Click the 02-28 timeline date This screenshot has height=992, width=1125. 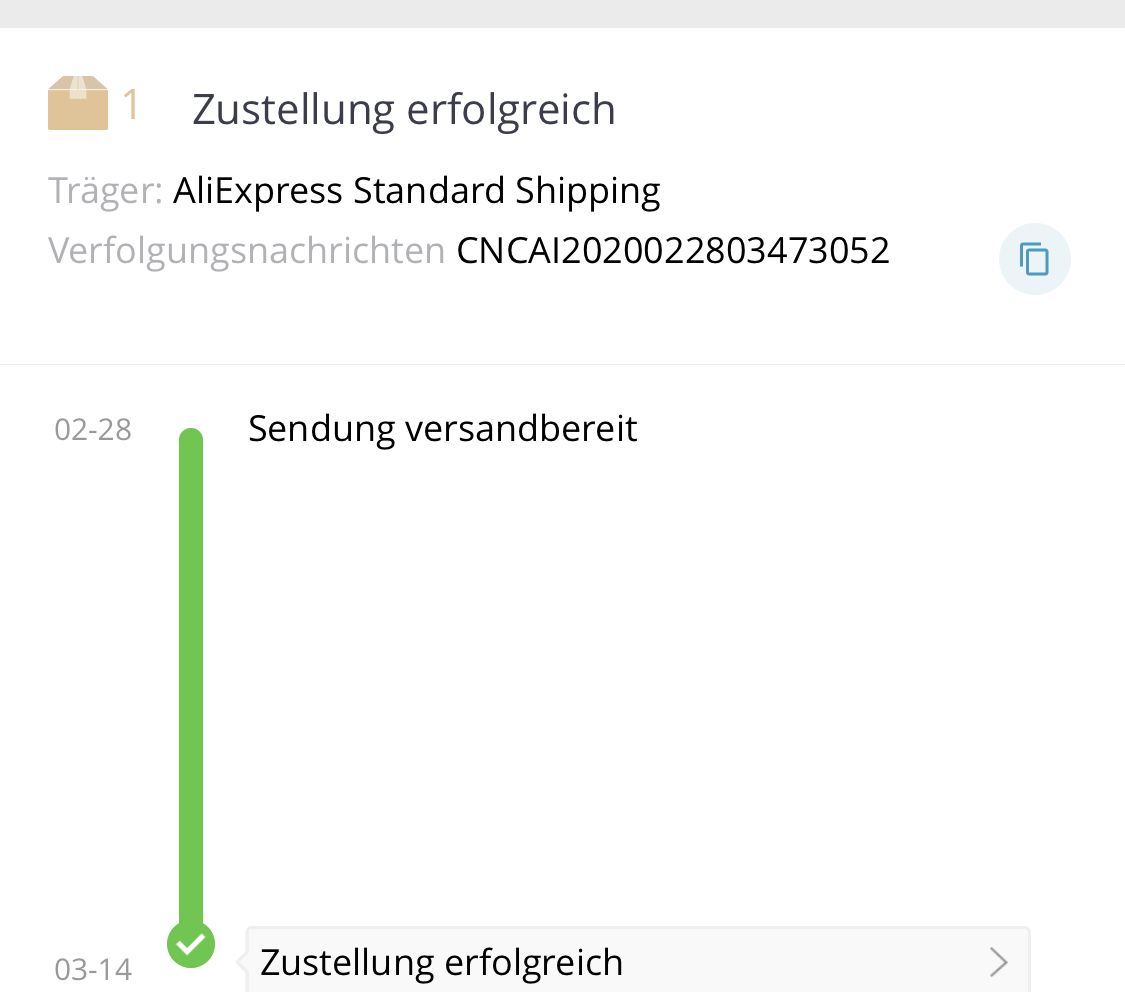pyautogui.click(x=93, y=429)
